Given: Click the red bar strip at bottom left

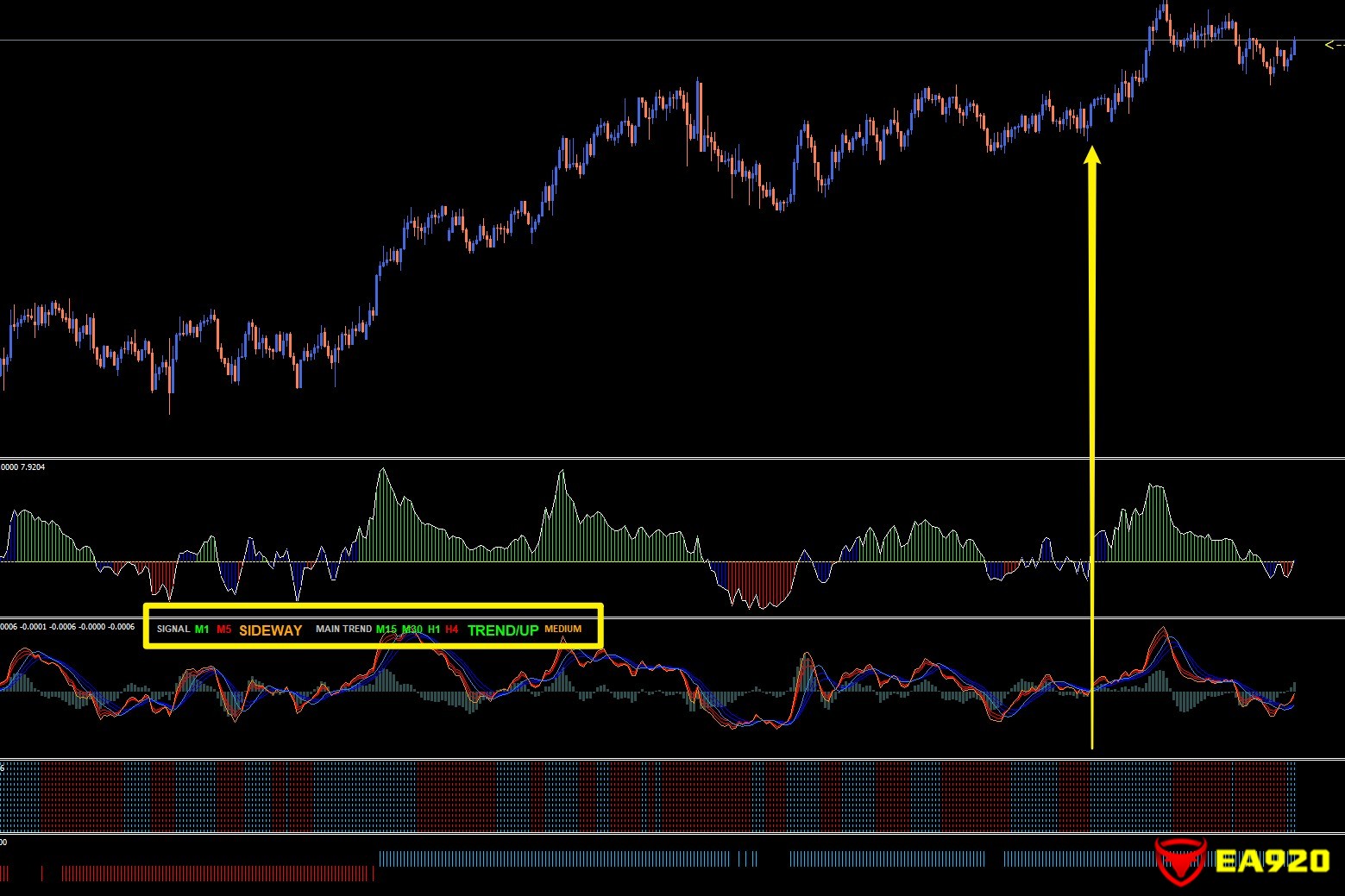Looking at the screenshot, I should (x=216, y=874).
